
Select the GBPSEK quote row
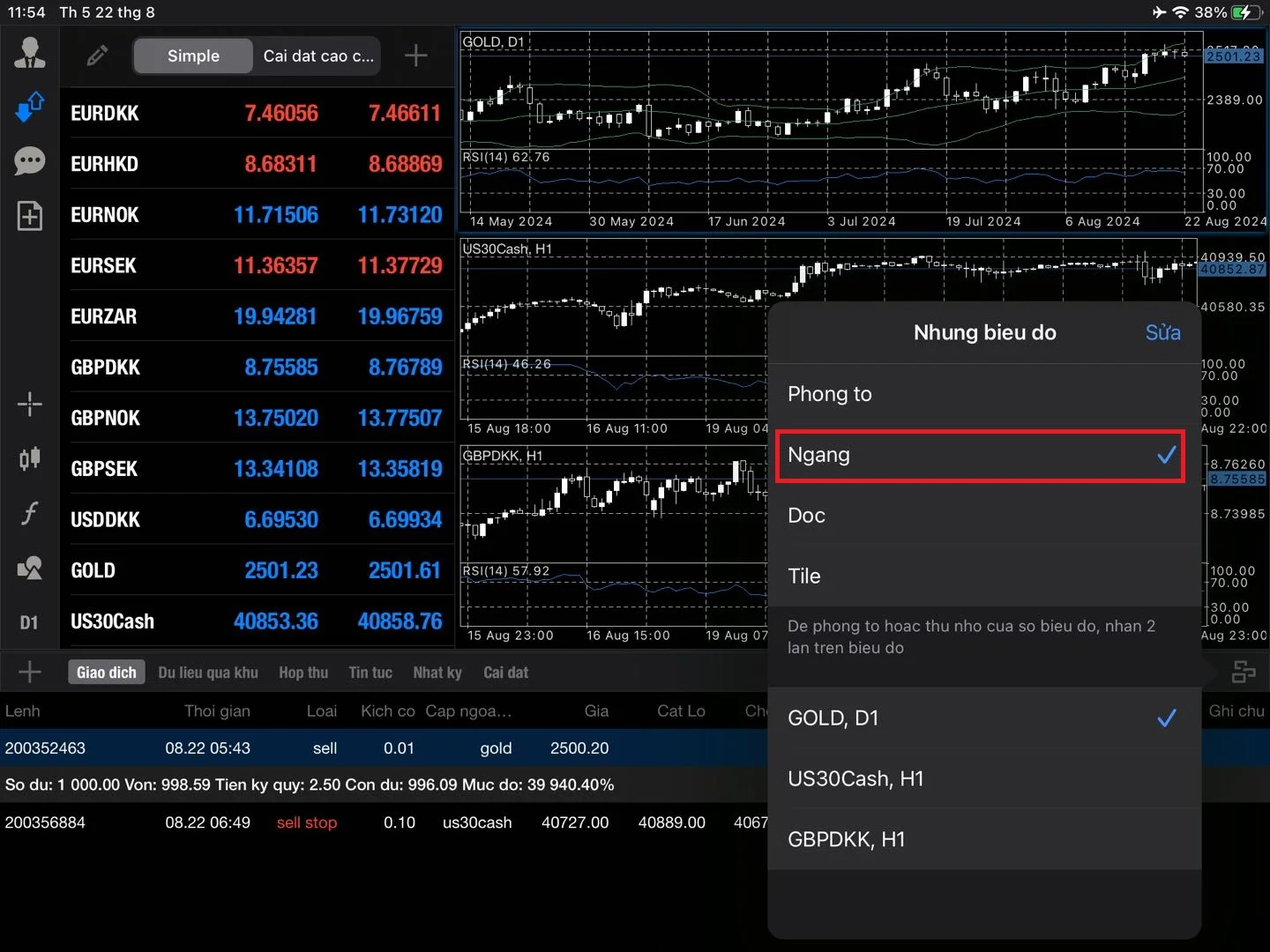257,469
